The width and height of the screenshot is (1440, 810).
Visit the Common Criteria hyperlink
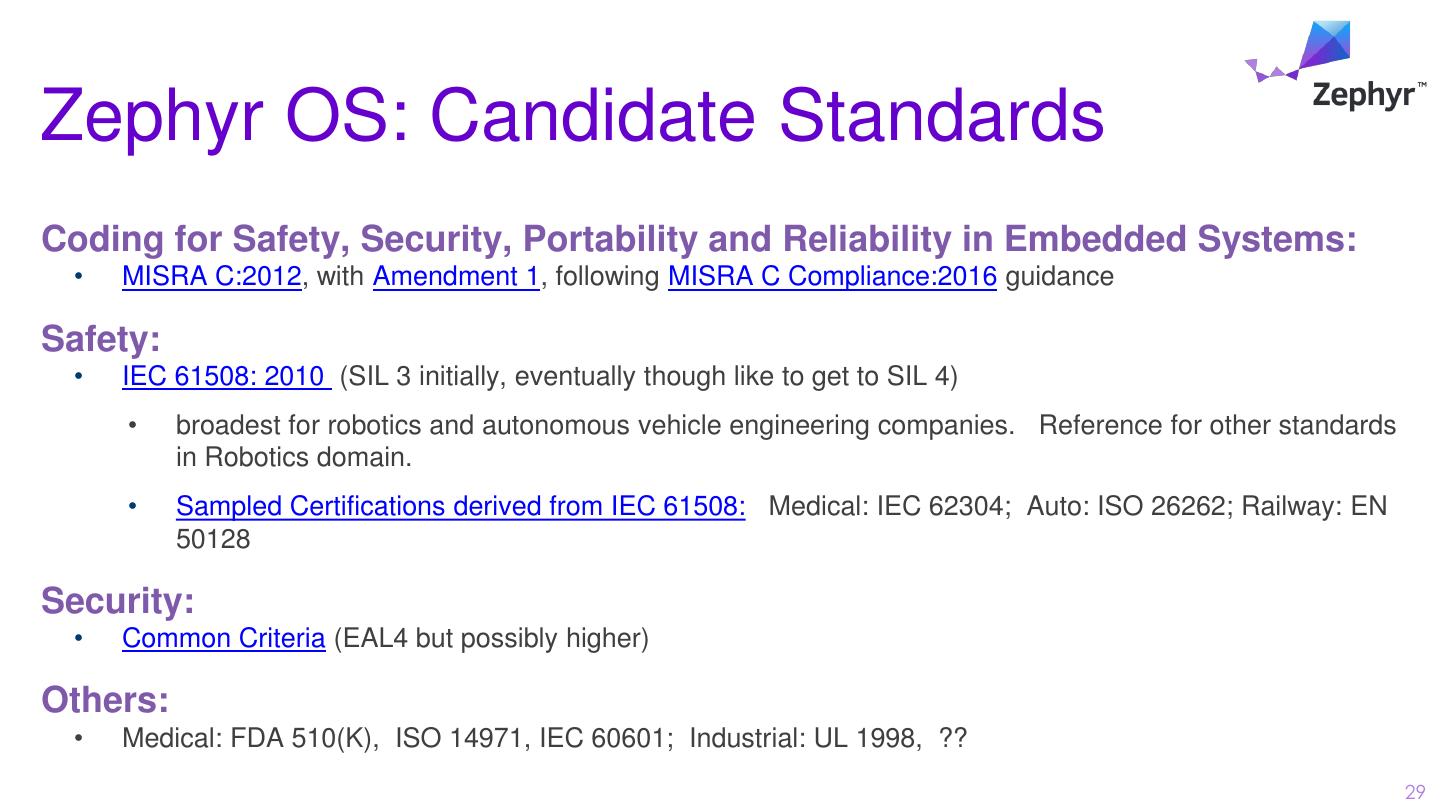point(223,638)
